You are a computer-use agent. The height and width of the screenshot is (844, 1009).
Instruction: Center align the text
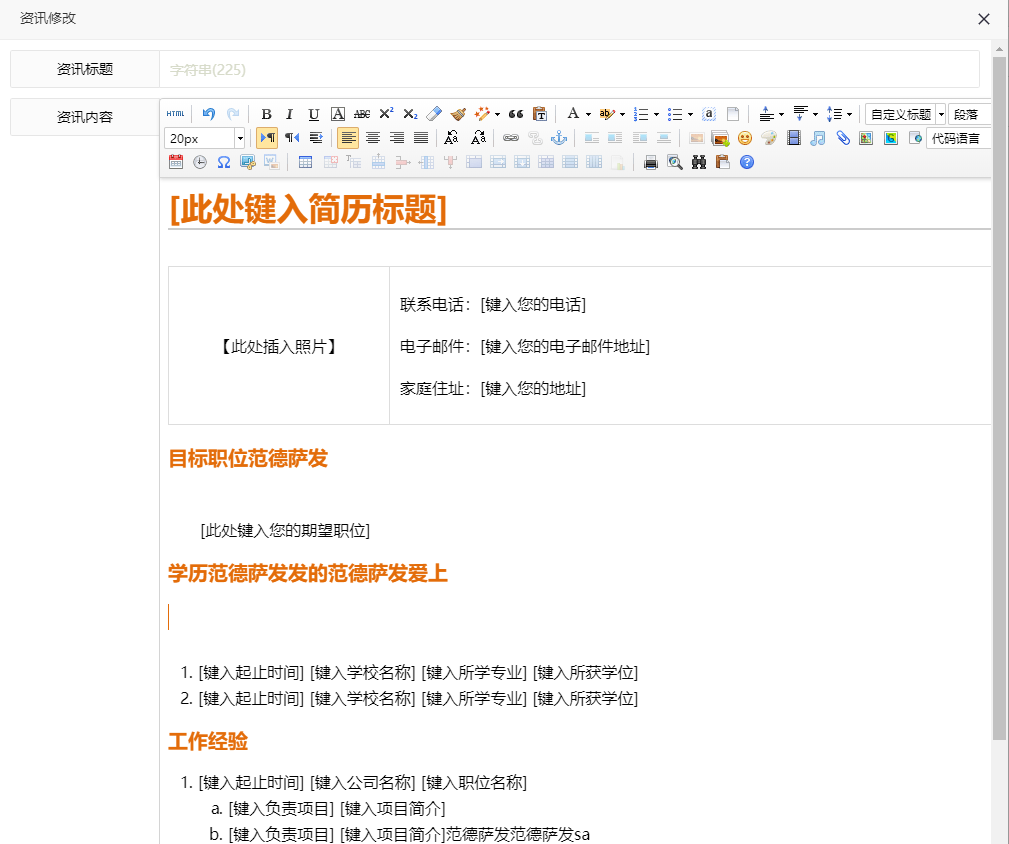pyautogui.click(x=373, y=138)
